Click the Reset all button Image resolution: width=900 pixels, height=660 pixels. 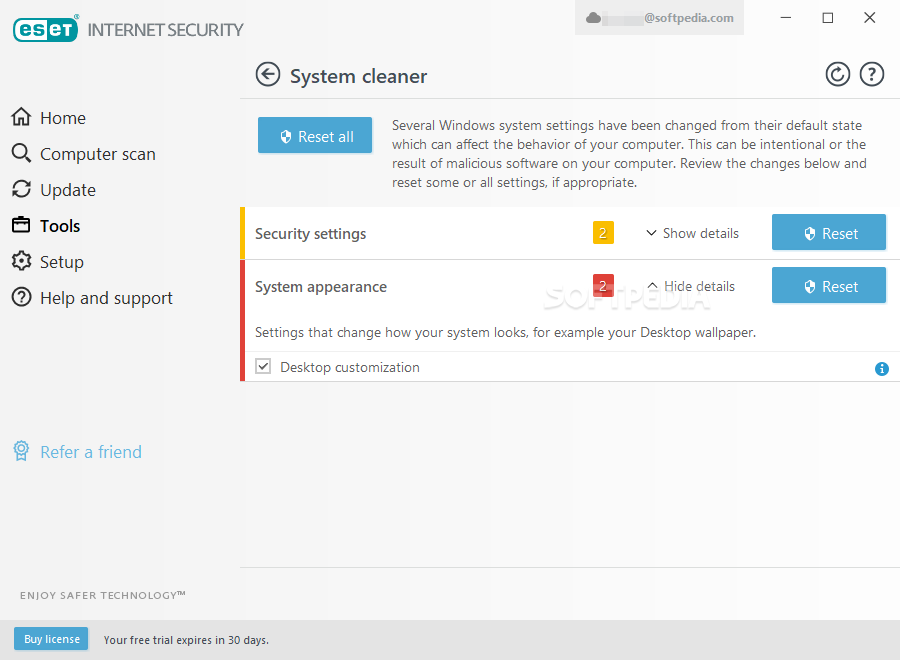point(315,135)
